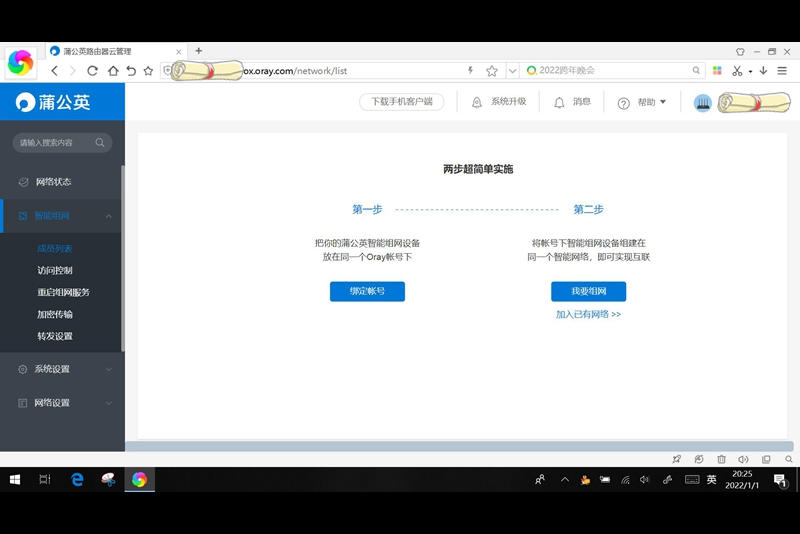Viewport: 800px width, 534px height.
Task: Launch Microsoft Edge from the taskbar
Action: click(77, 479)
